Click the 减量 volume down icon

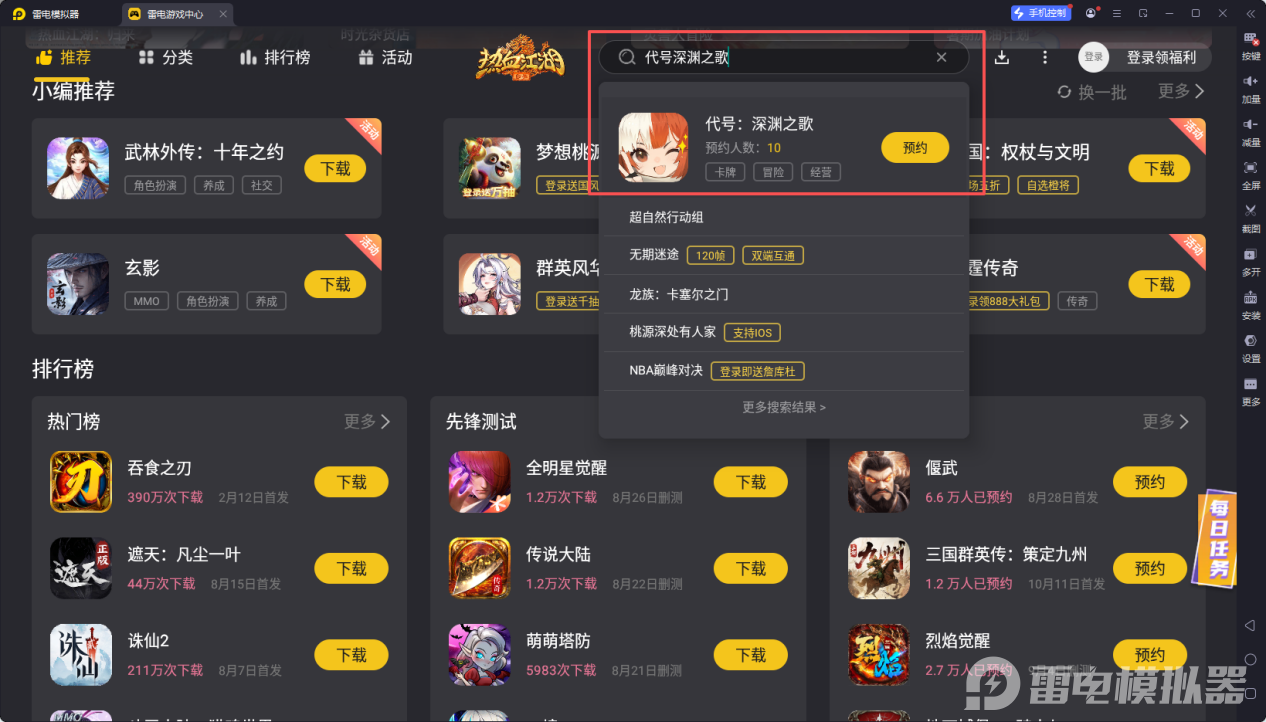point(1250,132)
